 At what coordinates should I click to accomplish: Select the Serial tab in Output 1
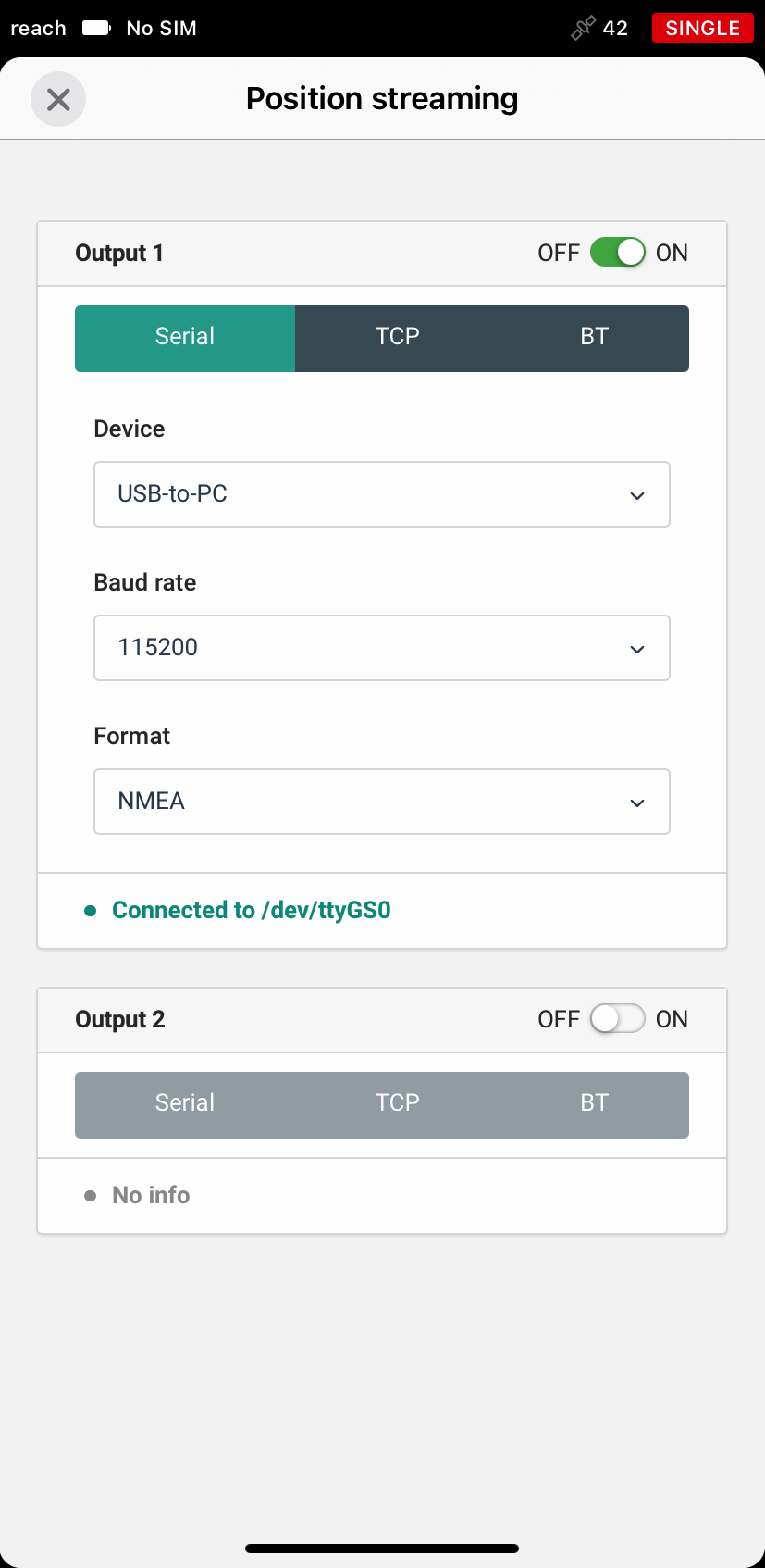185,339
